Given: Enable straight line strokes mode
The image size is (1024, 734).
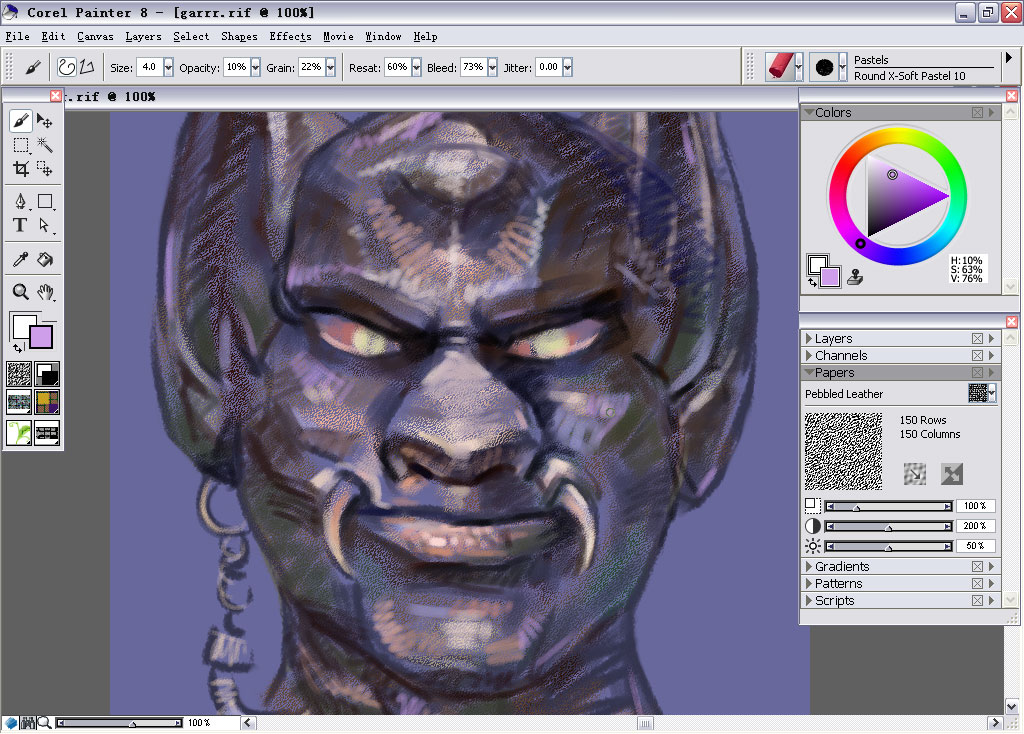Looking at the screenshot, I should (87, 67).
